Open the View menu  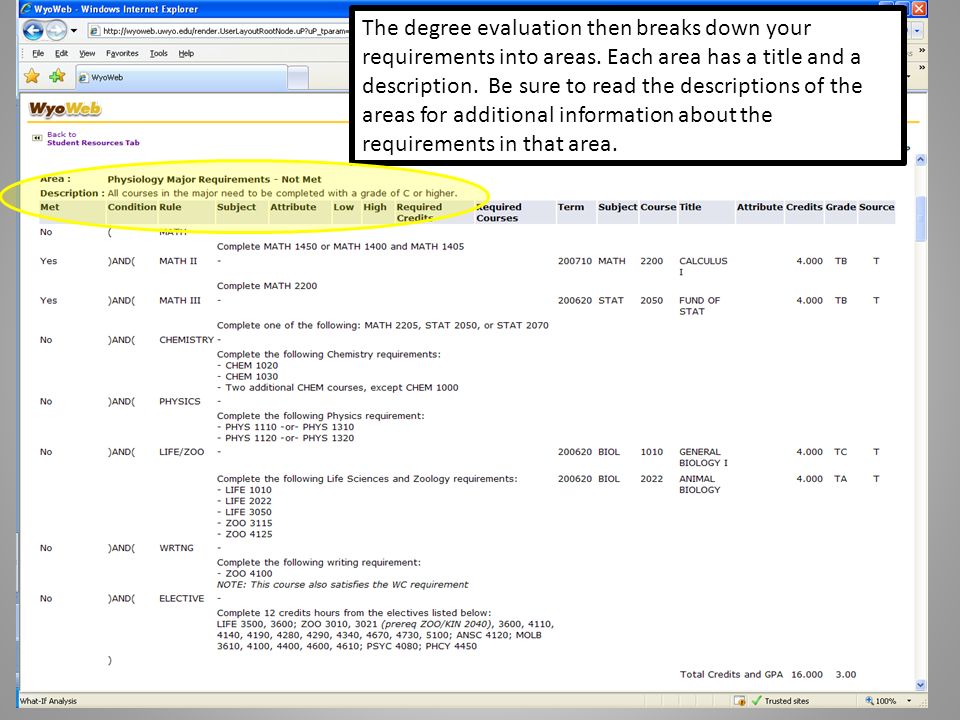point(87,53)
